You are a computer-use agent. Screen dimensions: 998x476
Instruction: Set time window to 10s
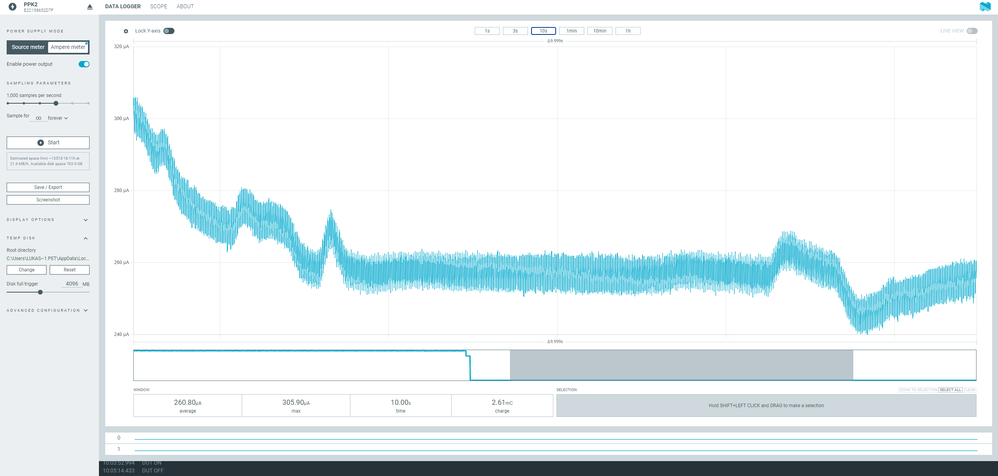544,31
